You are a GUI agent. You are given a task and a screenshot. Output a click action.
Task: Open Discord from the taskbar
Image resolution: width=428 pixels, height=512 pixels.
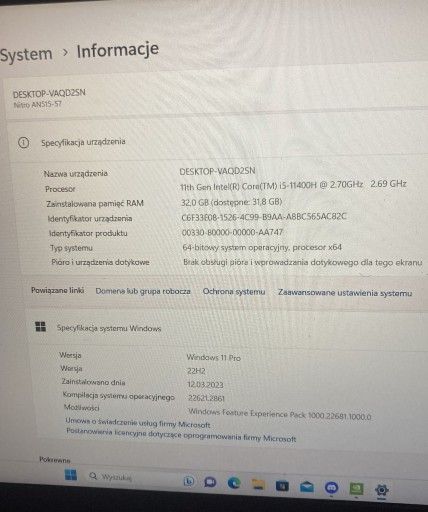(x=331, y=488)
